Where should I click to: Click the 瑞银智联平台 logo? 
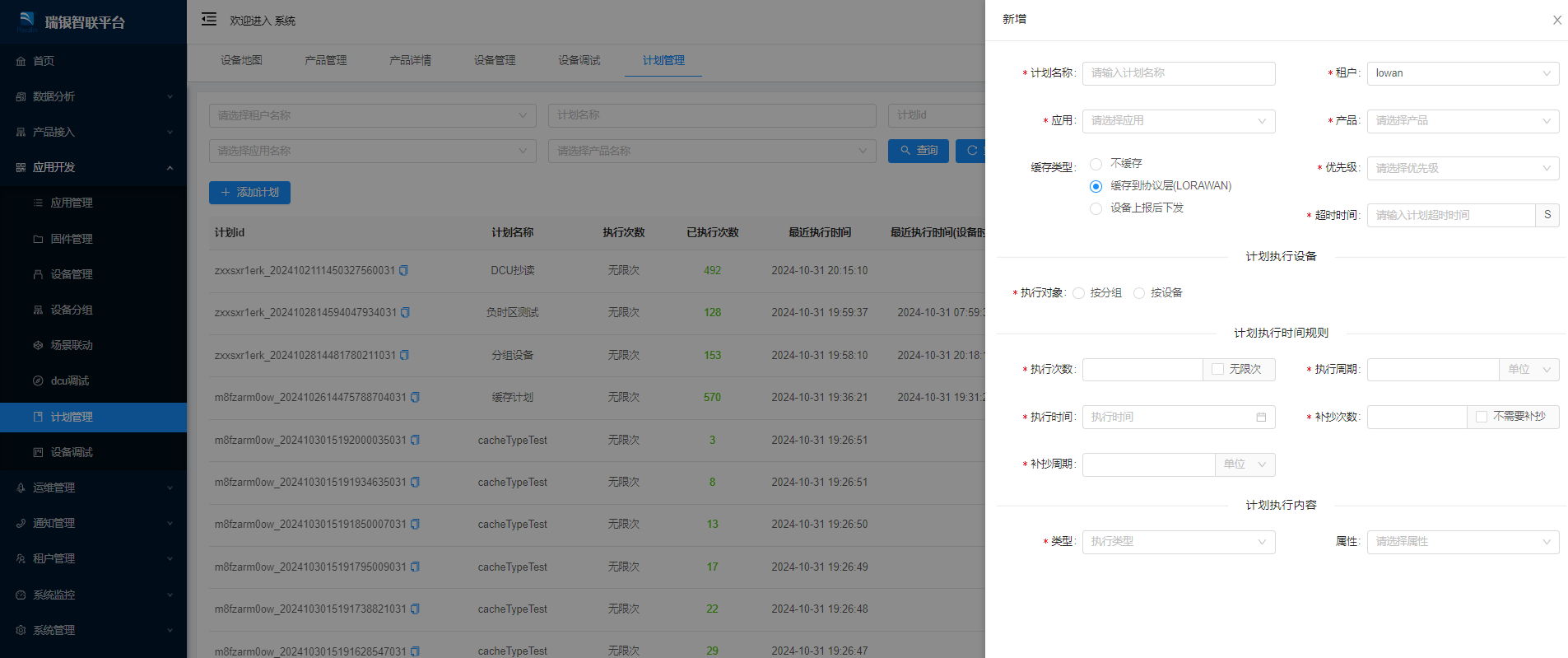tap(27, 21)
